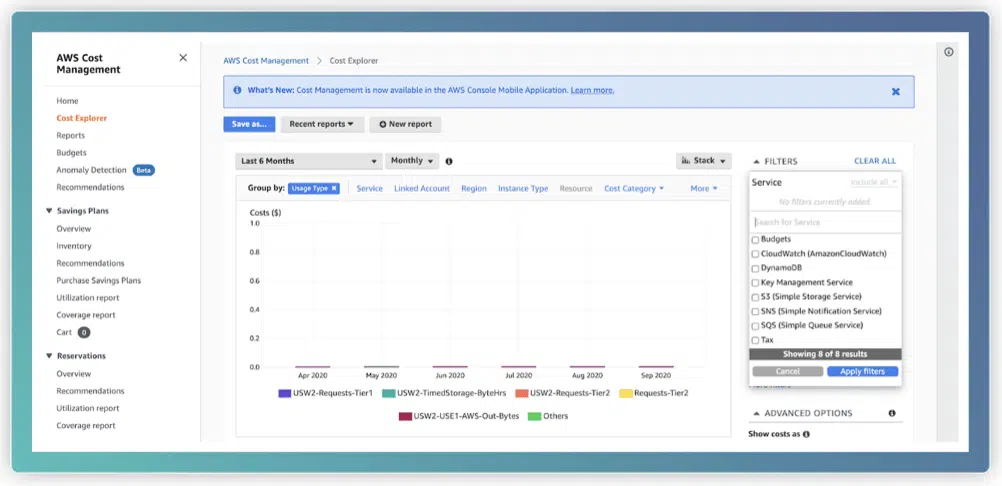Screen dimensions: 1002x486
Task: Open Anomaly Detection in the sidebar
Action: [91, 171]
